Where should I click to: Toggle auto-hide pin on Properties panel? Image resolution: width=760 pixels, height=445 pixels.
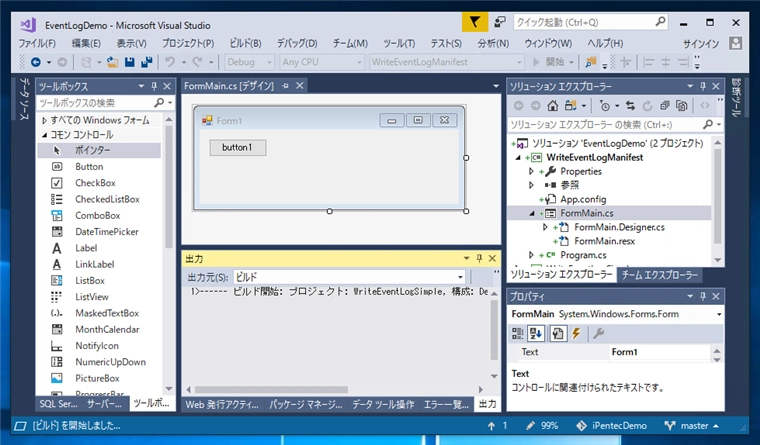[703, 296]
